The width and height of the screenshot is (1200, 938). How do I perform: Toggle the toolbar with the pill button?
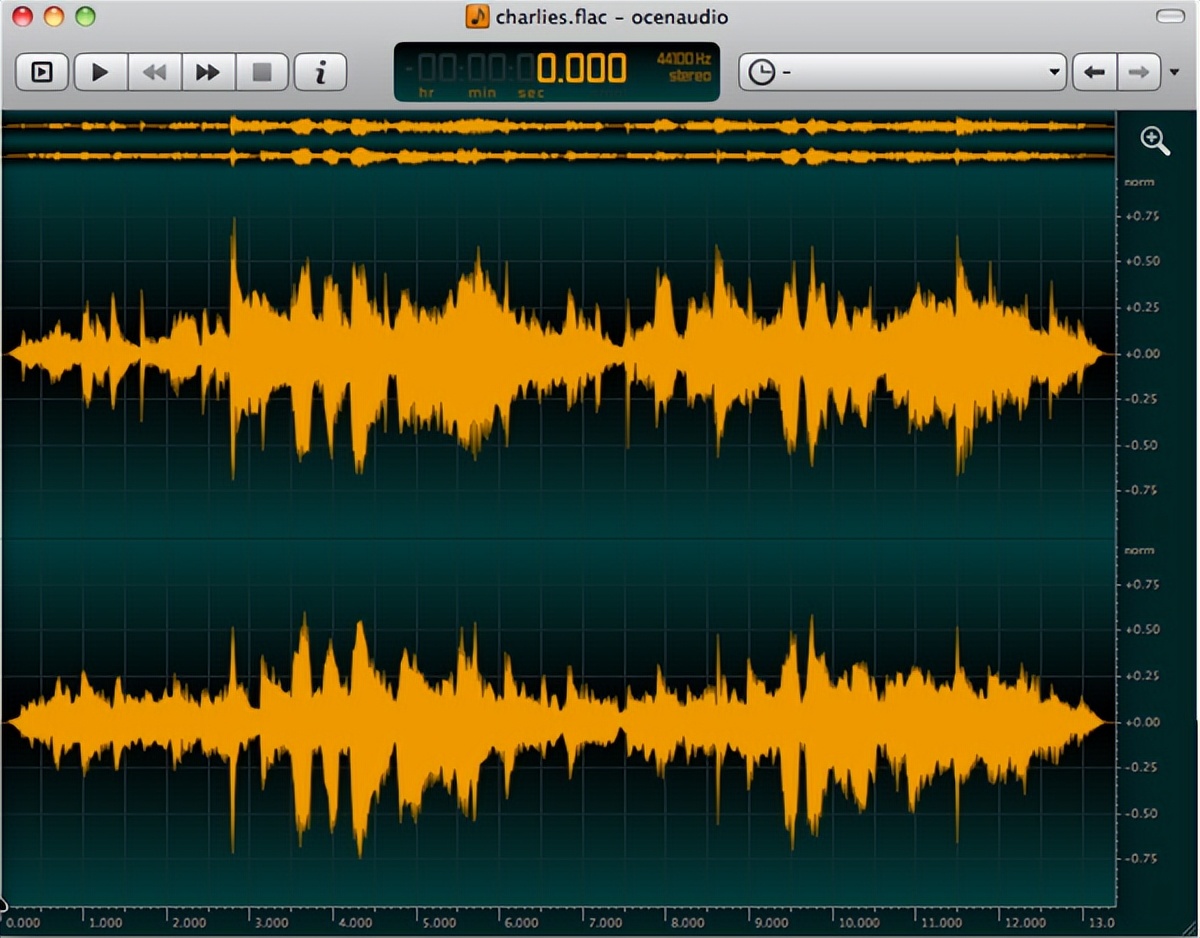point(1169,16)
